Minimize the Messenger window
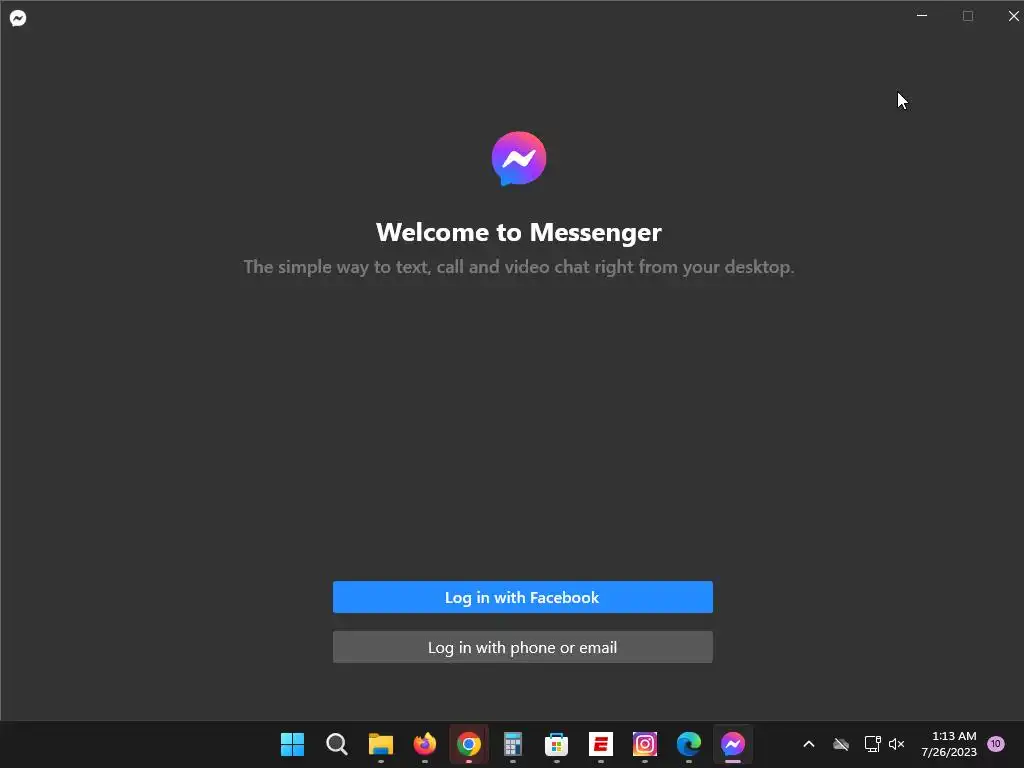Image resolution: width=1024 pixels, height=768 pixels. [922, 16]
